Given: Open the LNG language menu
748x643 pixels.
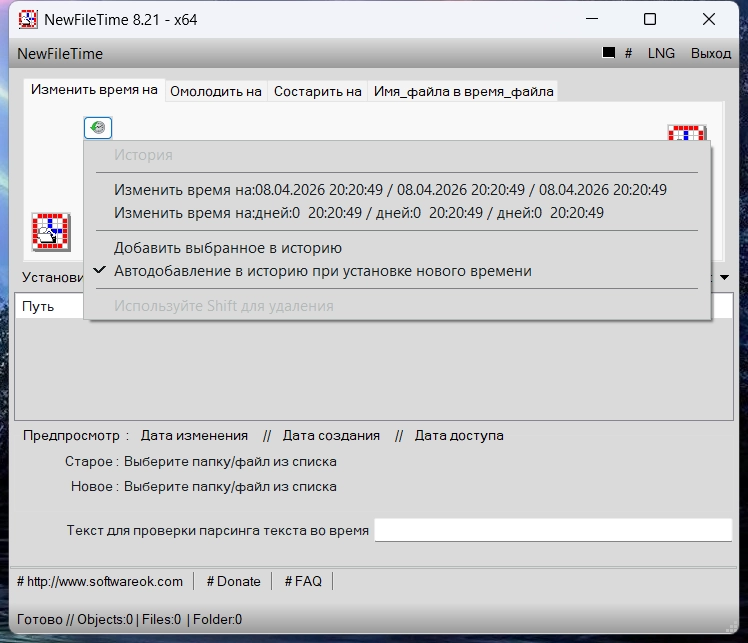Looking at the screenshot, I should point(661,53).
